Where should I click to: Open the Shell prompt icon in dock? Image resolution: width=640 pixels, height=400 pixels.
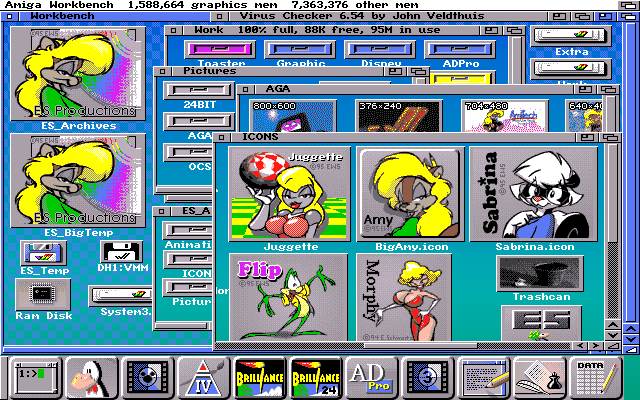(32, 377)
